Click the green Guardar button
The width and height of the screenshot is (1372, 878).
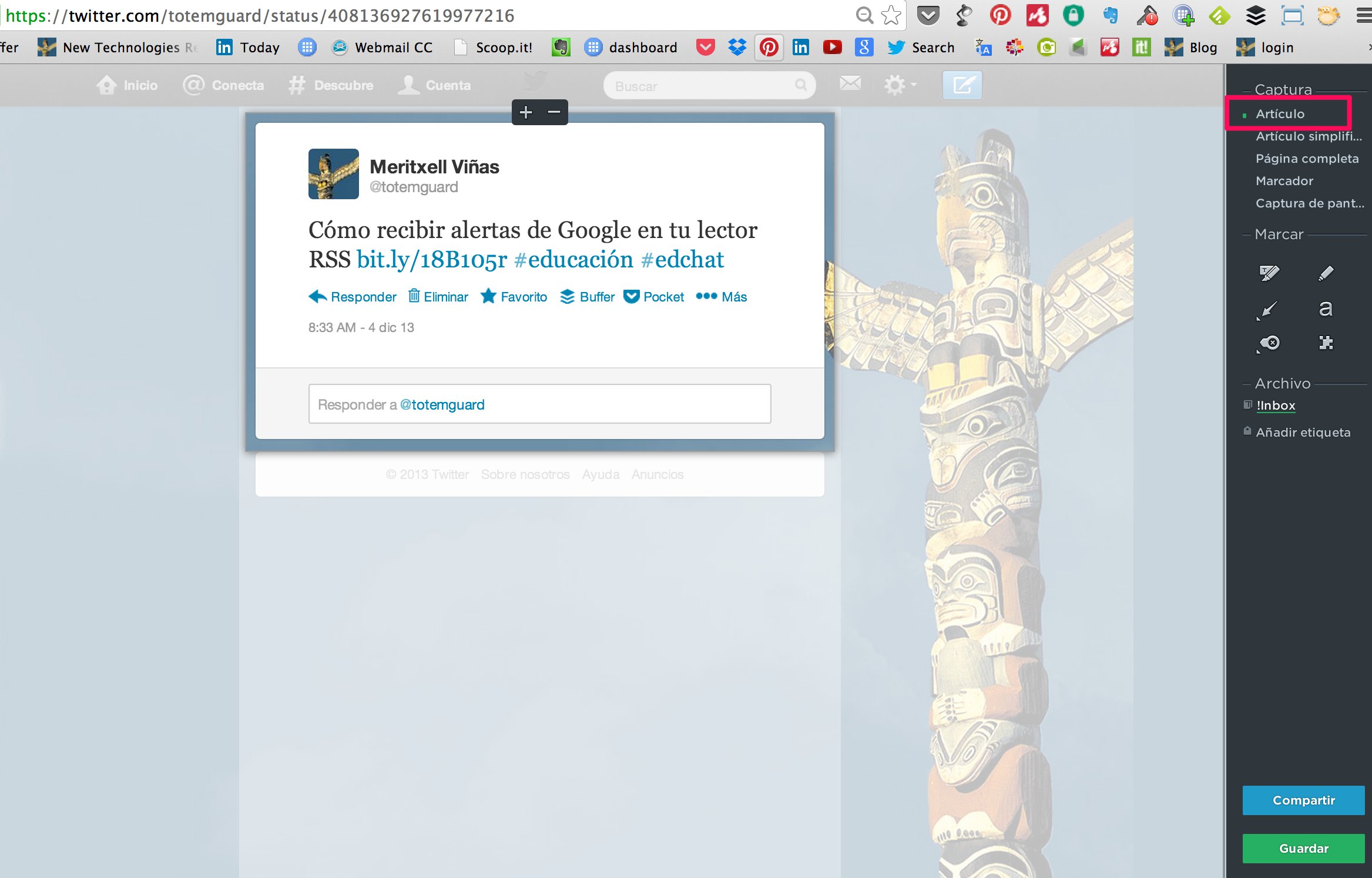[x=1303, y=849]
